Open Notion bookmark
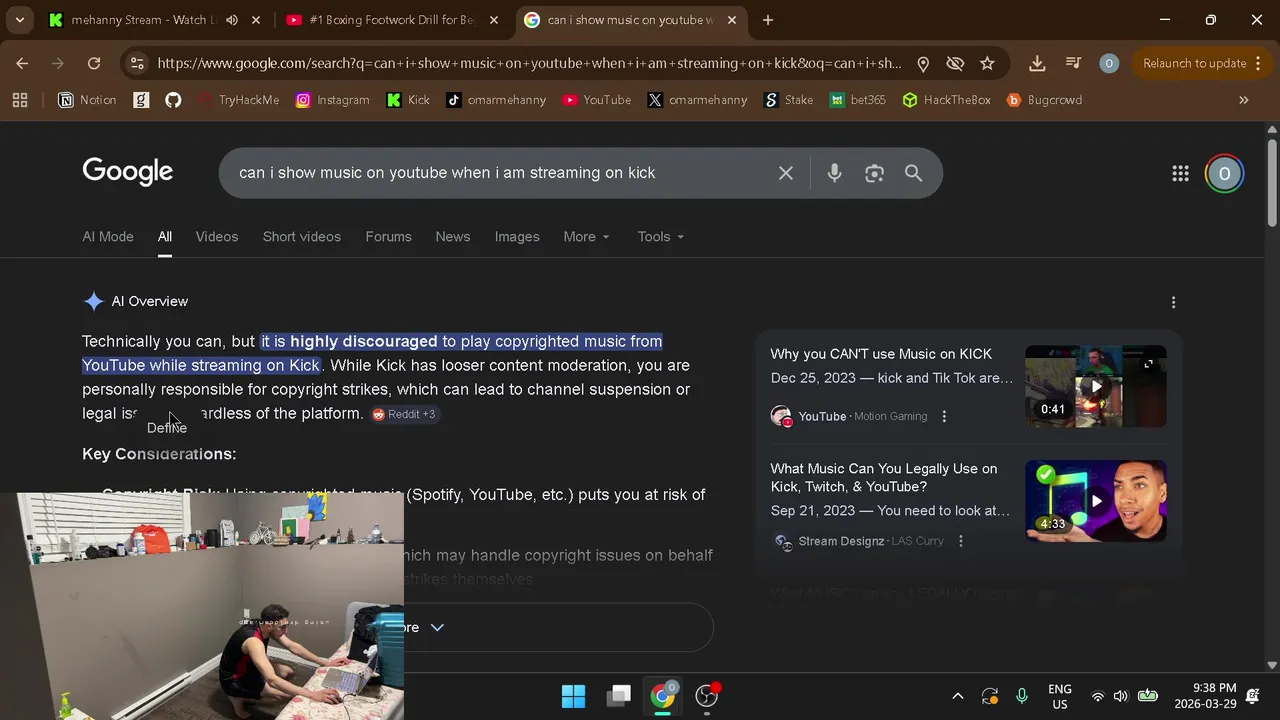The width and height of the screenshot is (1280, 720). pyautogui.click(x=87, y=100)
